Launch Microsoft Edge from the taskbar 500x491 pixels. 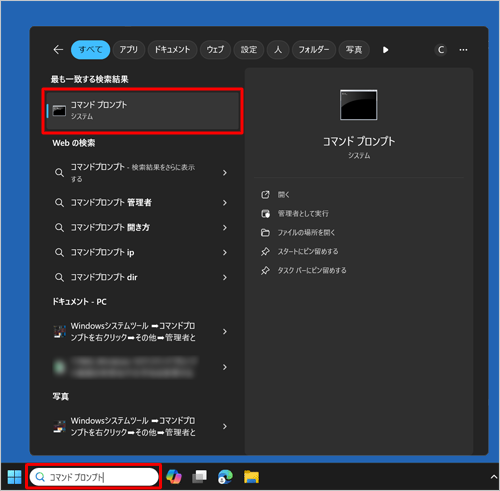click(x=225, y=477)
